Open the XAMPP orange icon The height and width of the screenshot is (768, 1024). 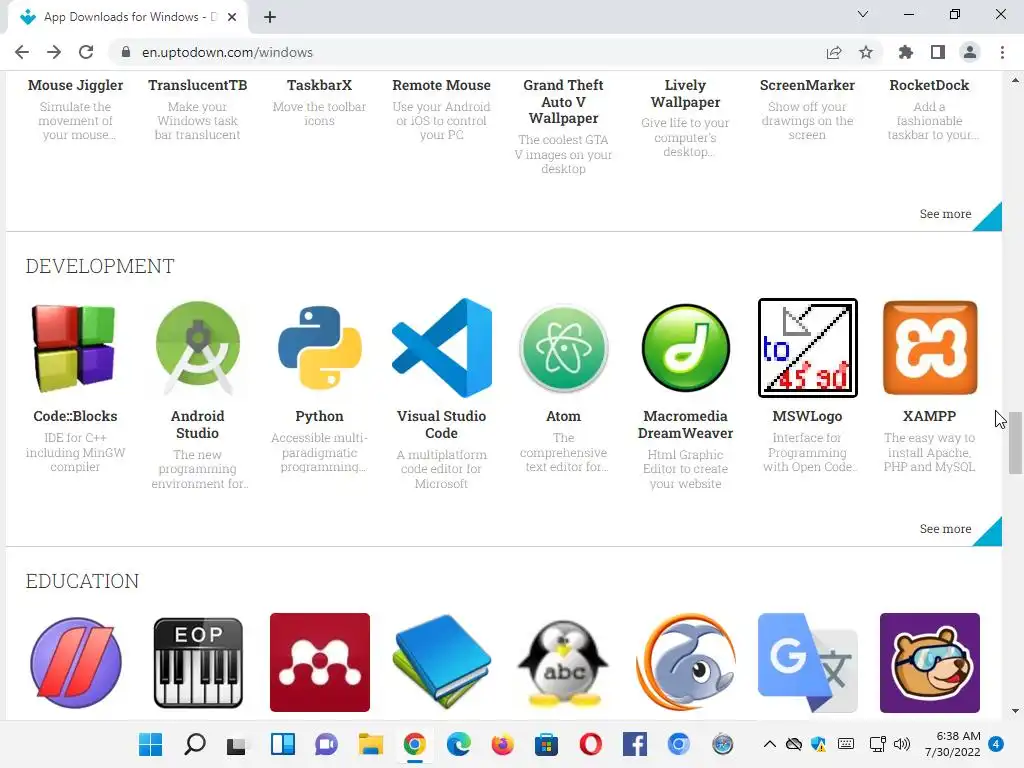pyautogui.click(x=930, y=347)
